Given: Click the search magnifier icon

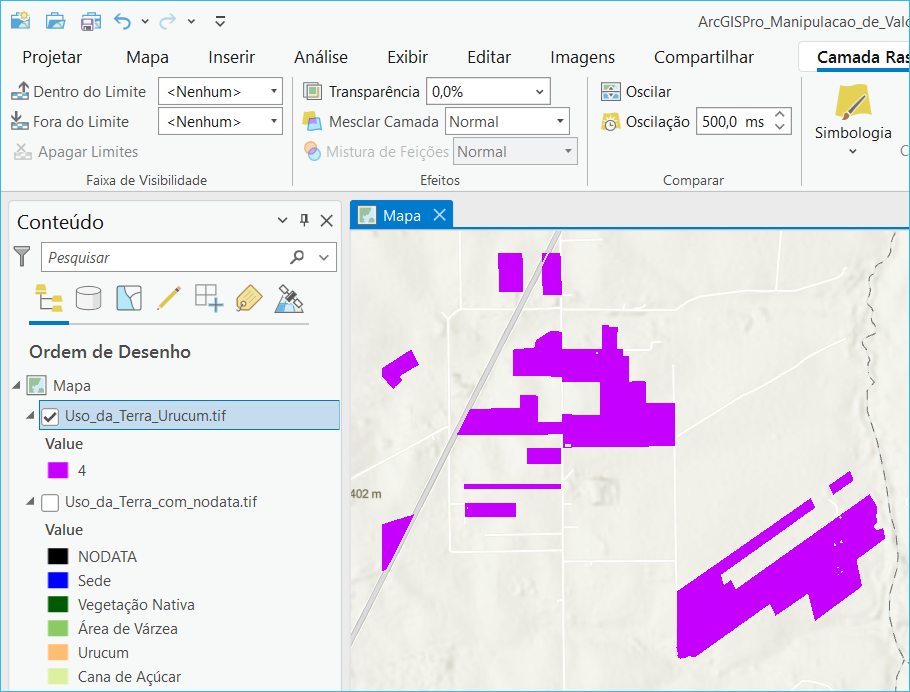Looking at the screenshot, I should pyautogui.click(x=297, y=257).
